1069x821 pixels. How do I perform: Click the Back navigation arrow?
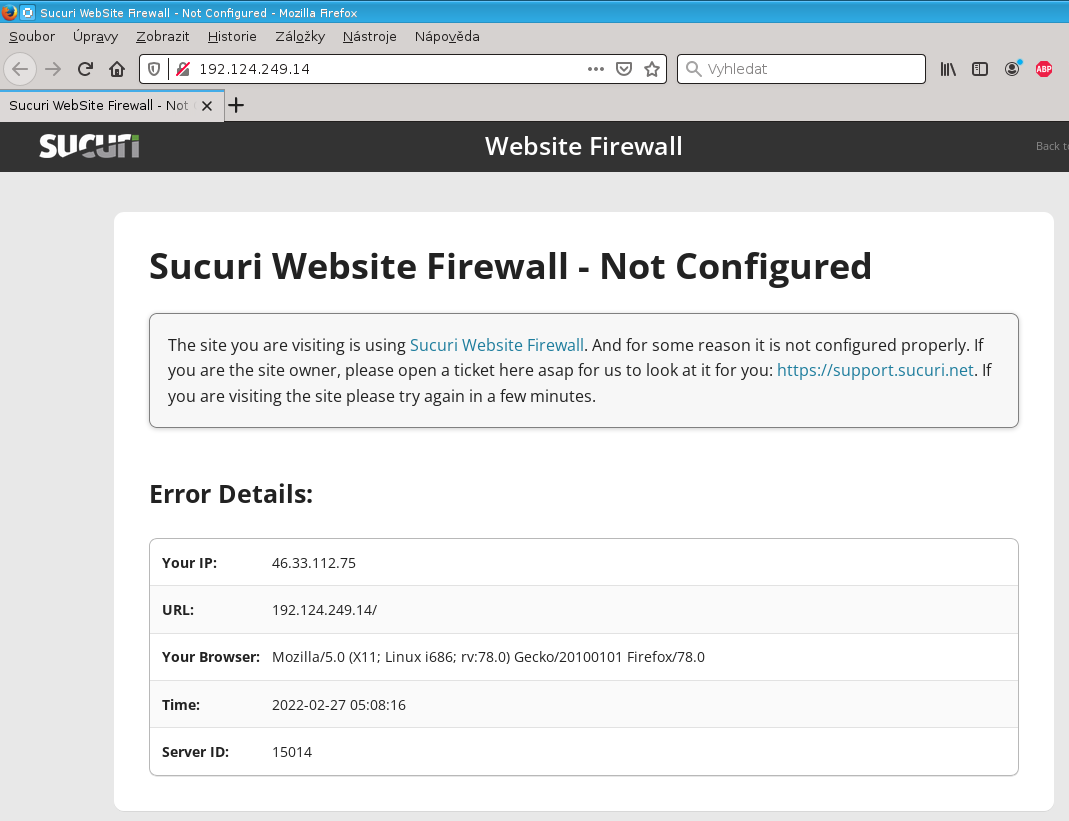[20, 69]
